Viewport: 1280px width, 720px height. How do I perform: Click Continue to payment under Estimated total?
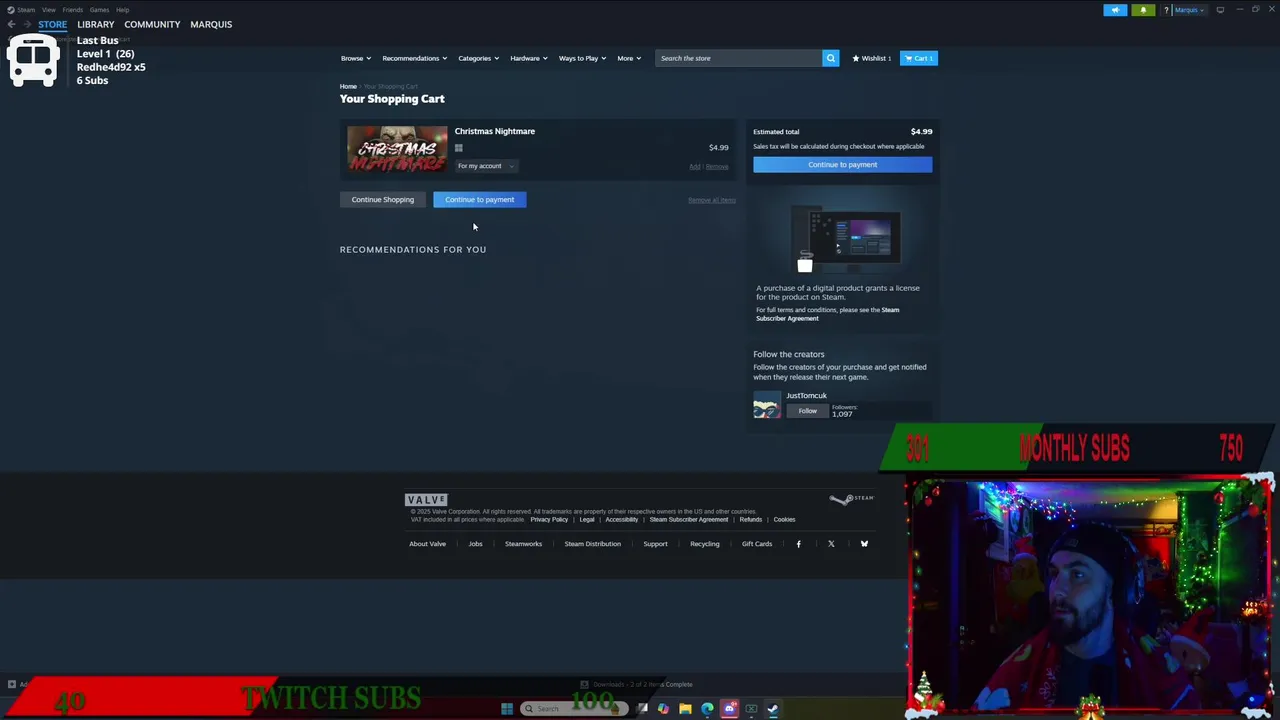click(842, 164)
